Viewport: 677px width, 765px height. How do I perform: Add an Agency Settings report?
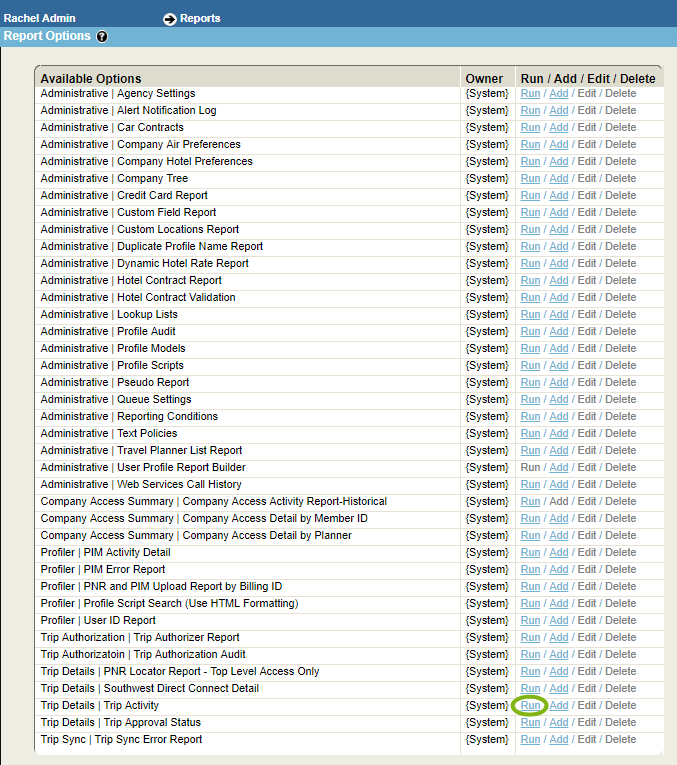coord(559,94)
